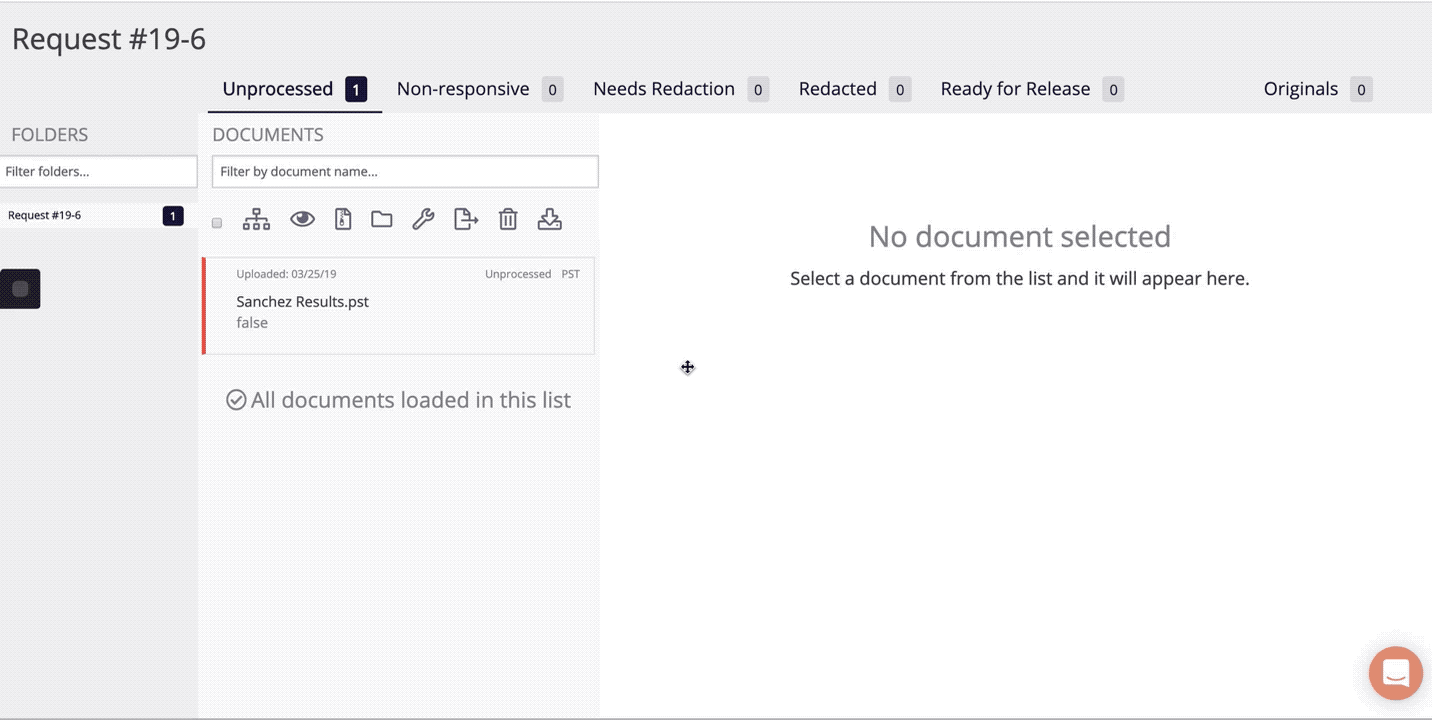Click the export document arrow icon
The height and width of the screenshot is (720, 1432).
click(466, 220)
